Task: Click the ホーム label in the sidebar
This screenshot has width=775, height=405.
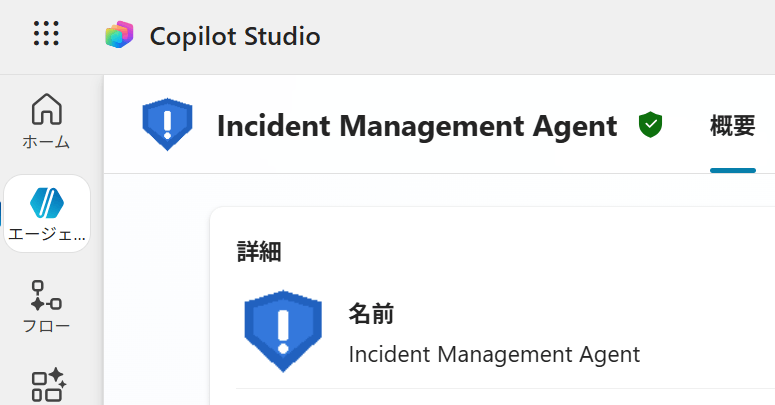Action: tap(47, 142)
